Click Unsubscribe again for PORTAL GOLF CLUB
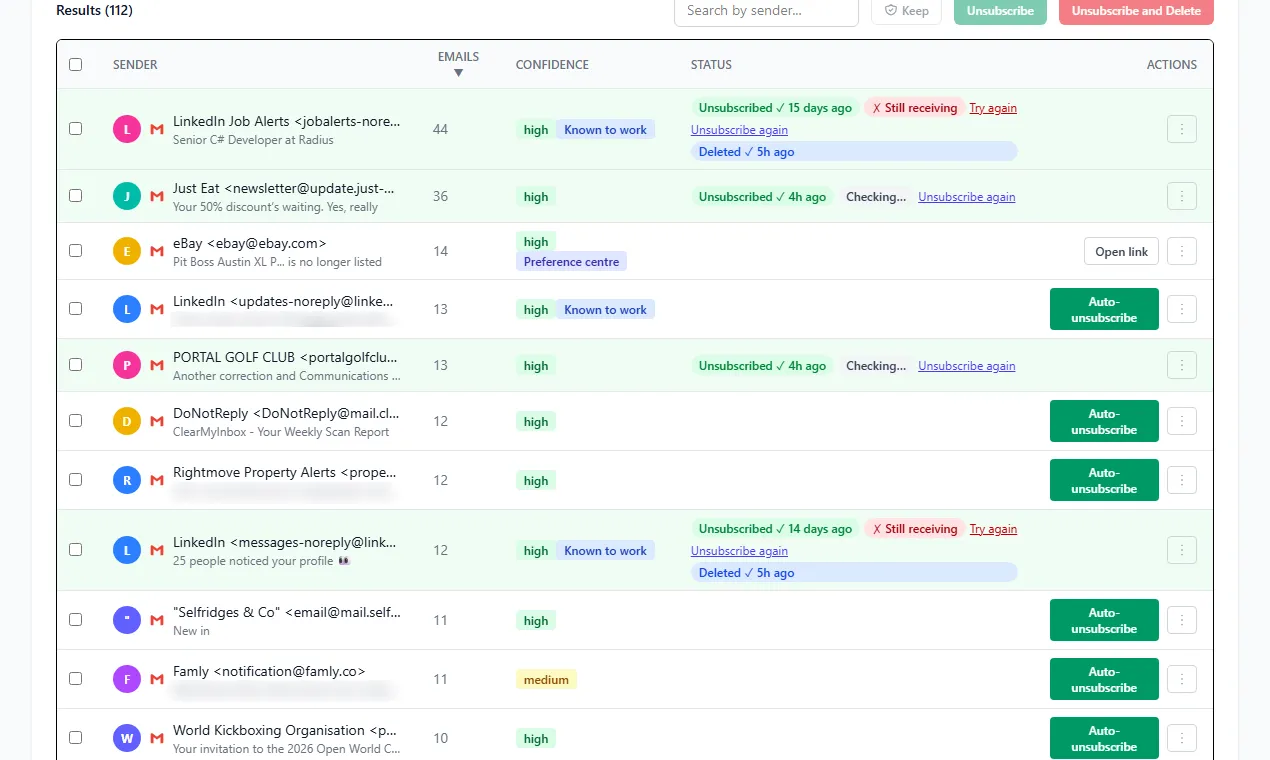Screen dimensions: 1270x760 click(x=966, y=366)
